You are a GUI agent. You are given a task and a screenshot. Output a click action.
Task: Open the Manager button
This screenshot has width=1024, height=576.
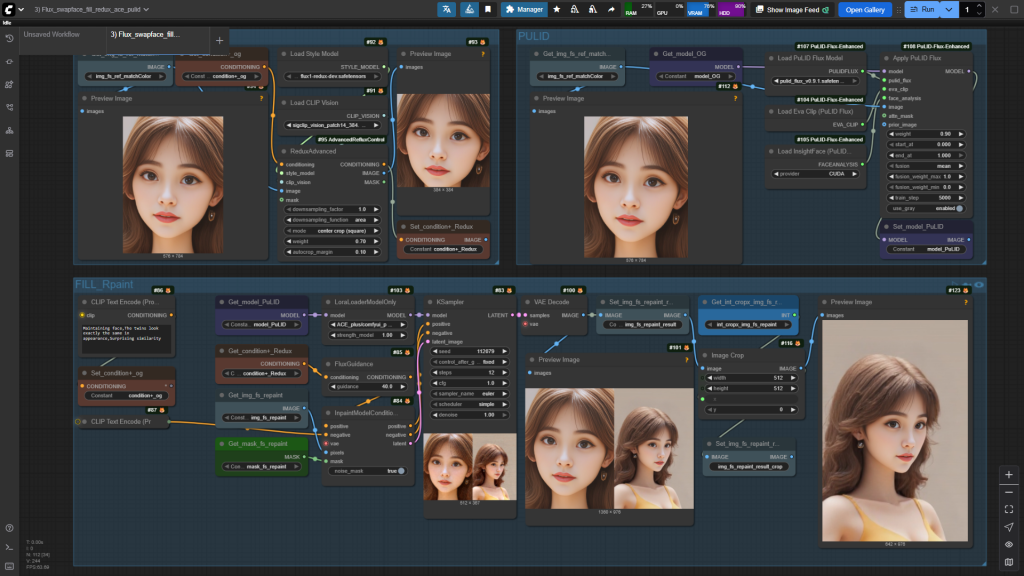[524, 9]
